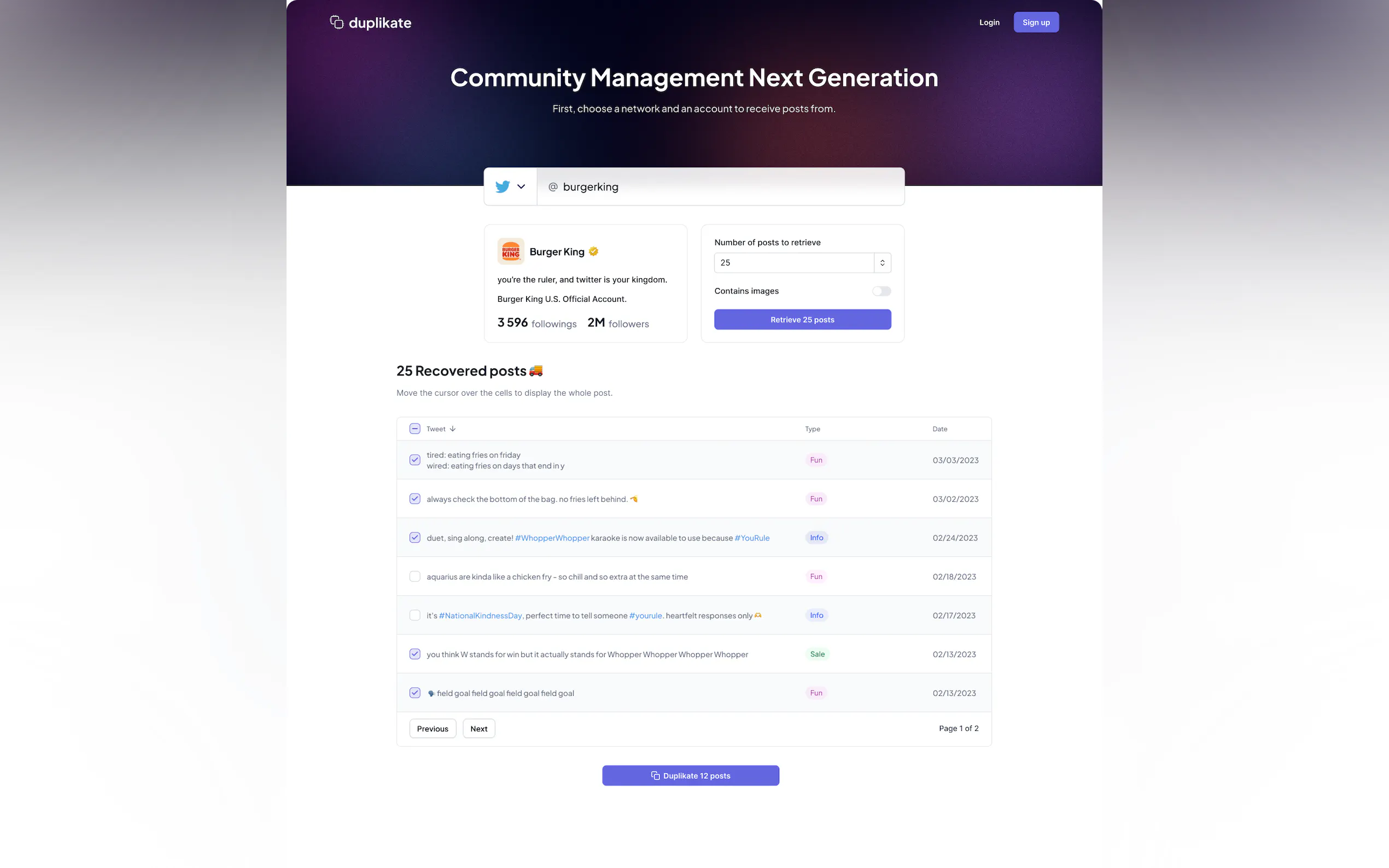Go to Next page of posts
Screen dimensions: 1389x868
pyautogui.click(x=478, y=729)
